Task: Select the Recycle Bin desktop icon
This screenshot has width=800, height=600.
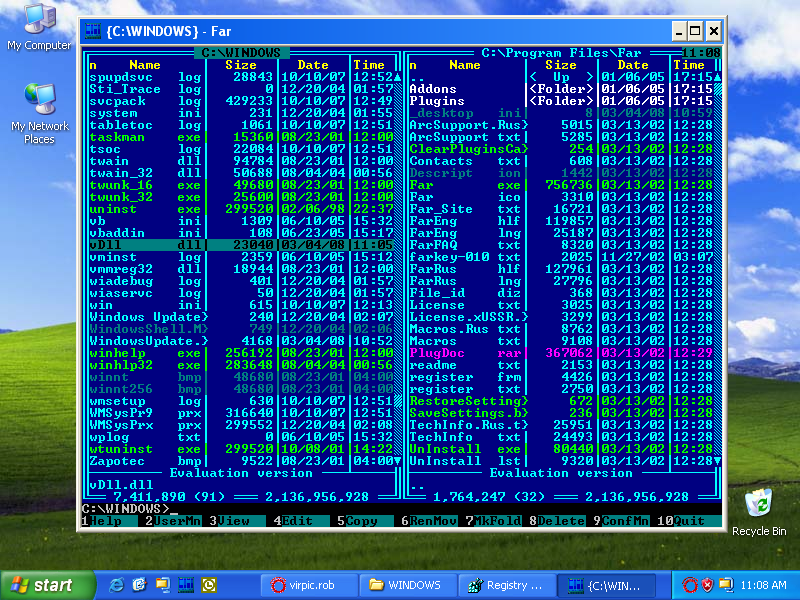Action: coord(759,512)
